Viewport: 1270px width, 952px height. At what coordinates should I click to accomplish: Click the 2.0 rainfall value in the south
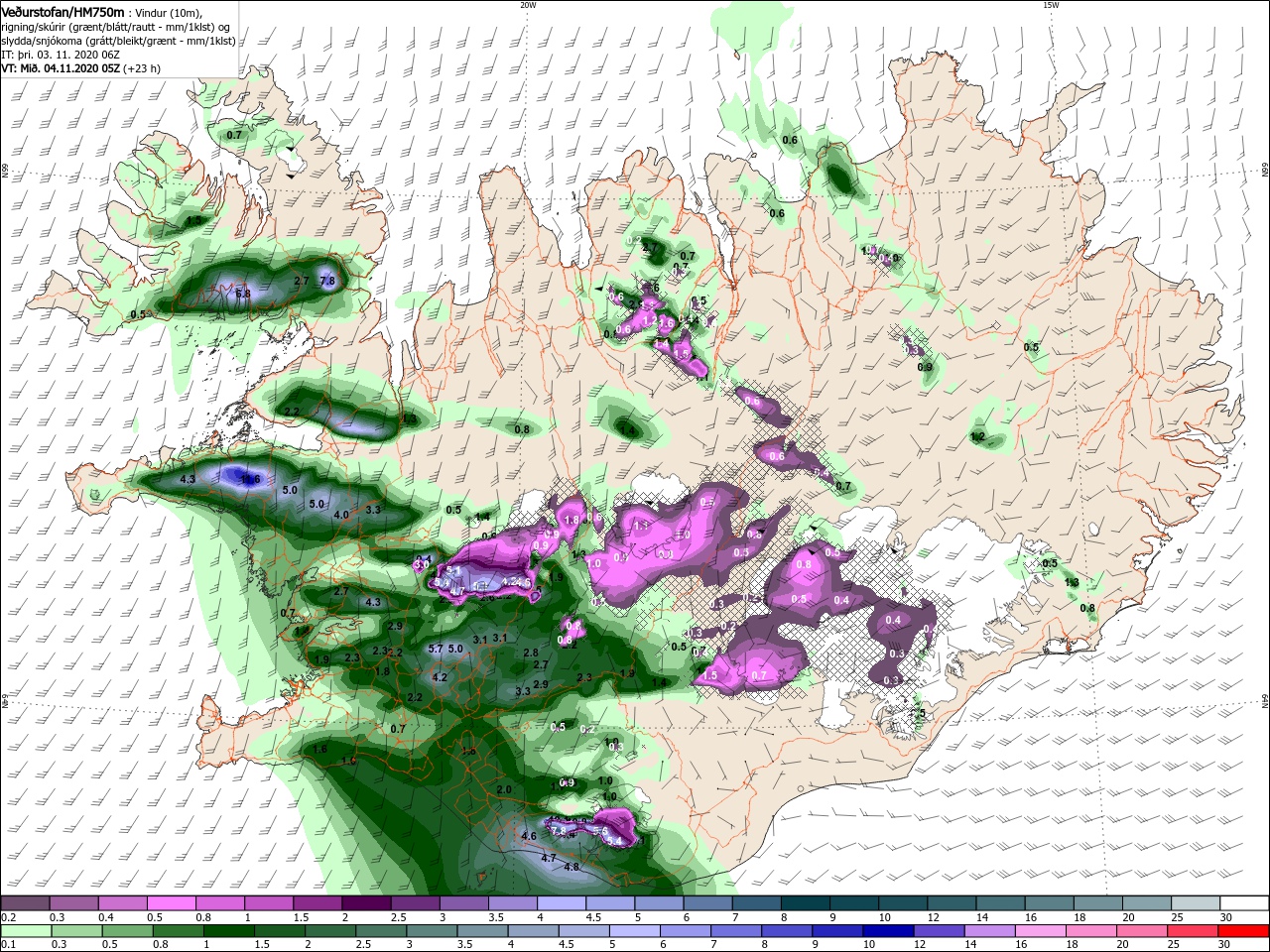[x=503, y=789]
